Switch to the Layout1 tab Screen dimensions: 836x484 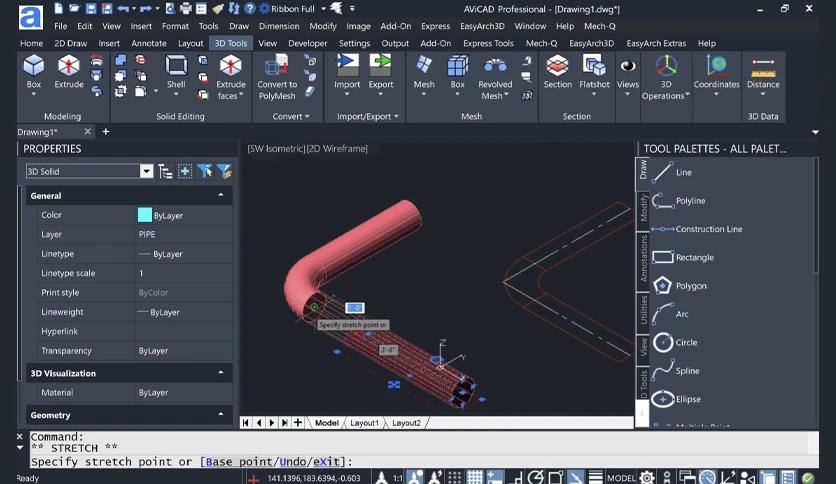pos(364,423)
